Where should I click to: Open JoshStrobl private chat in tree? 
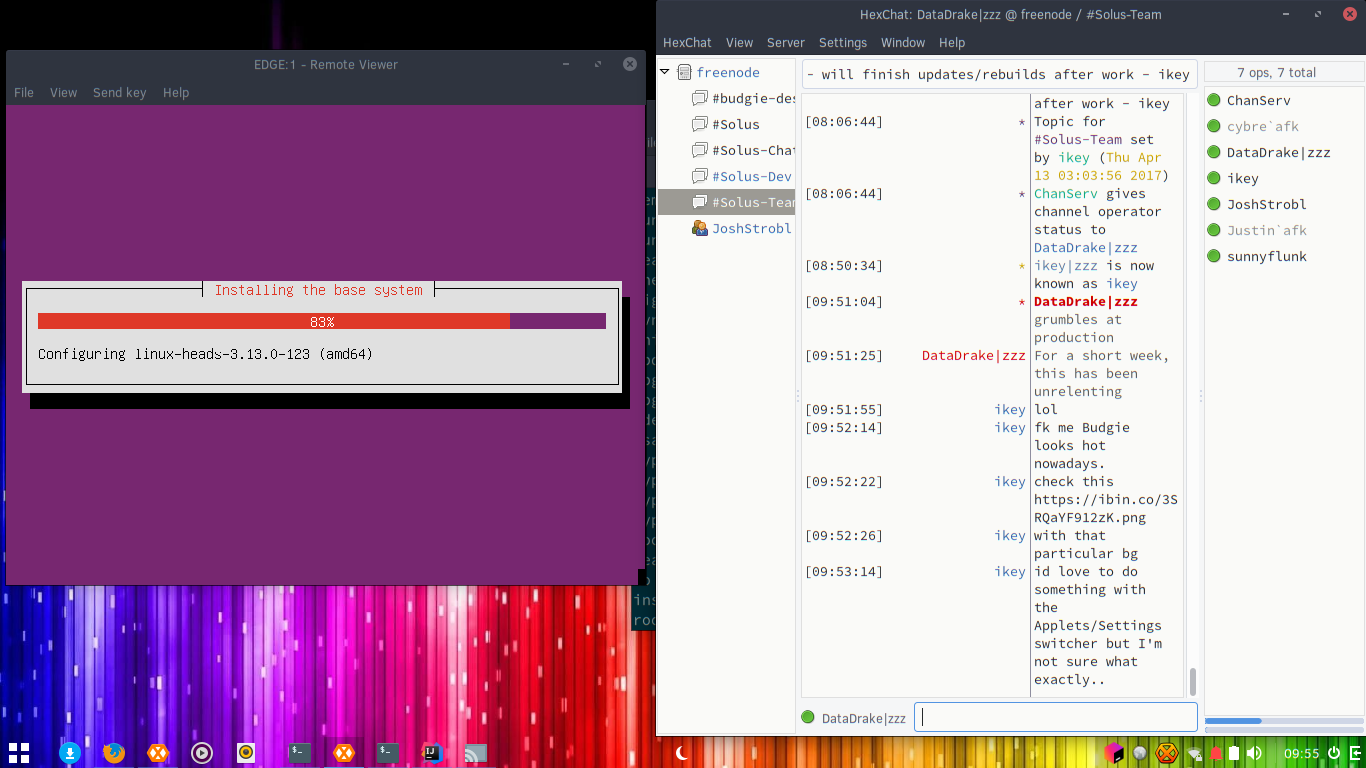pos(751,228)
